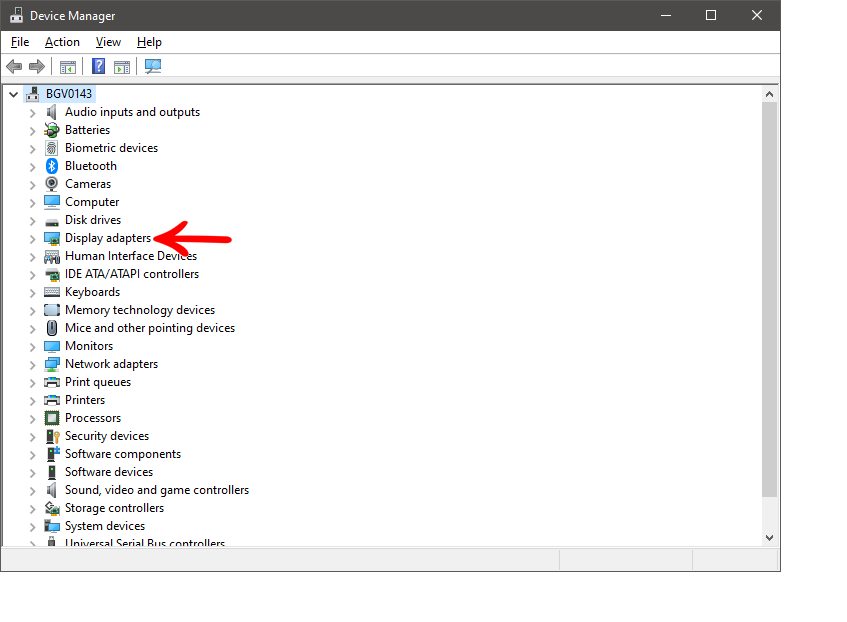847x622 pixels.
Task: Select the Disk drives label
Action: coord(93,220)
